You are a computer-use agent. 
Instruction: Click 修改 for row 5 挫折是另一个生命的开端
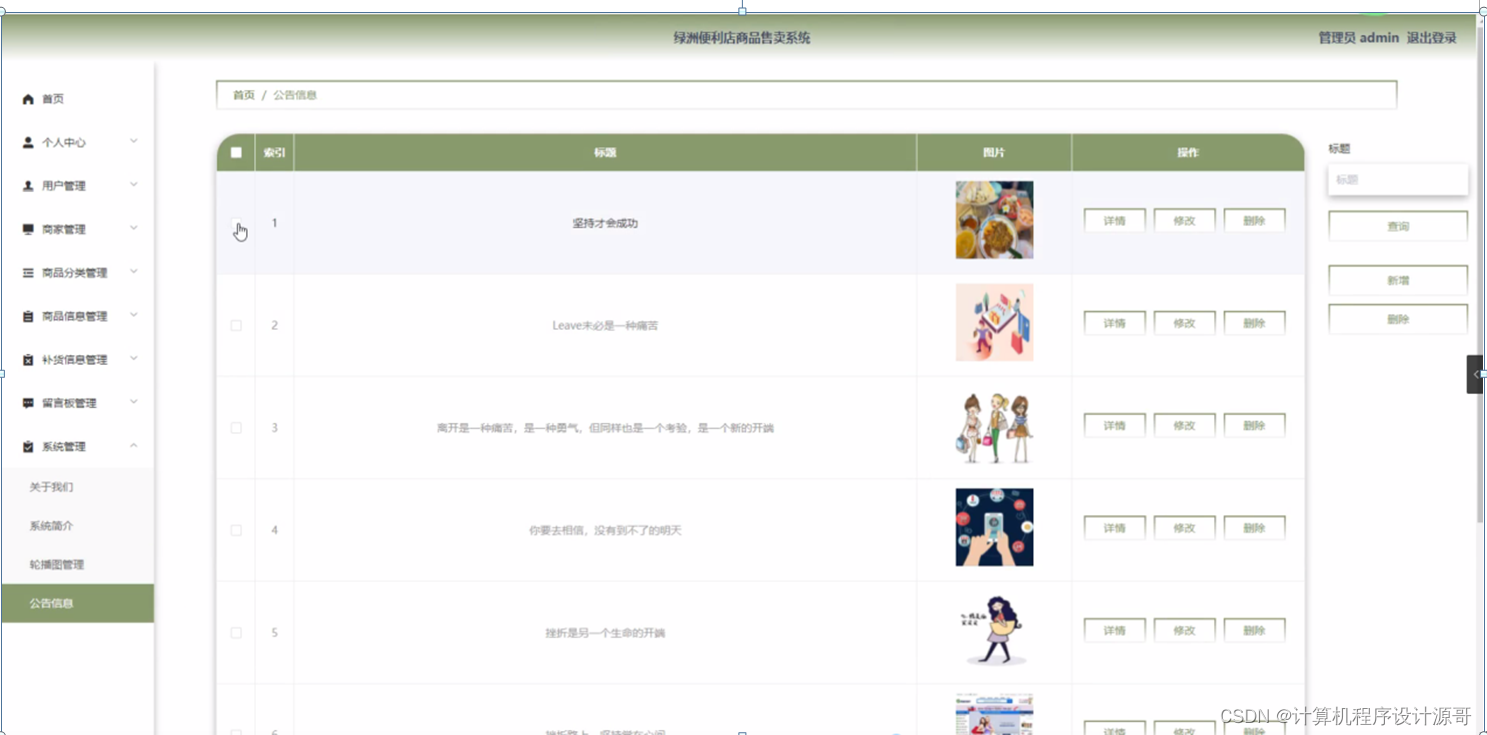(x=1185, y=631)
